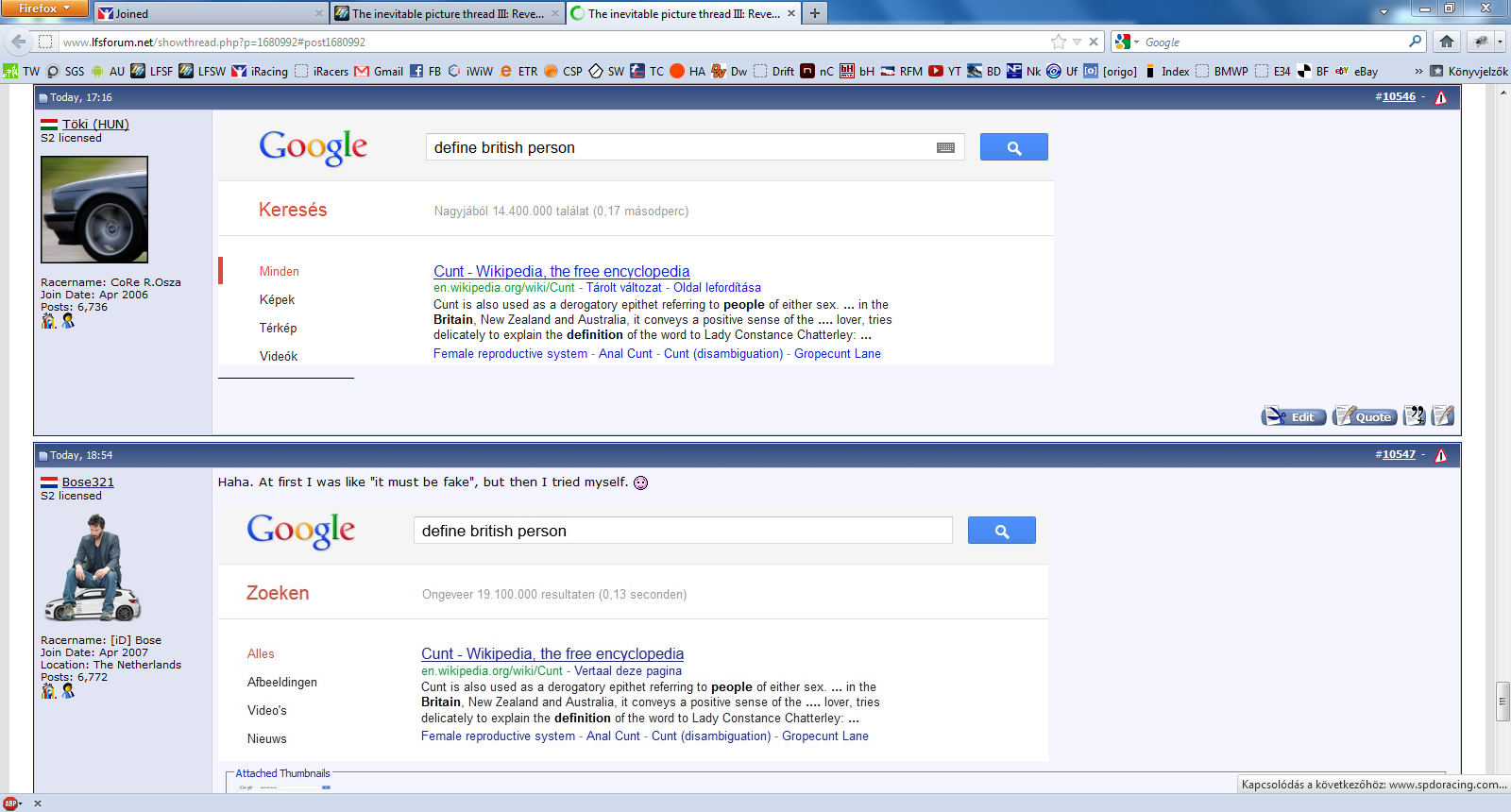Close the loading 'The inevitable picture thread' tab
Image resolution: width=1511 pixels, height=812 pixels.
coord(790,13)
